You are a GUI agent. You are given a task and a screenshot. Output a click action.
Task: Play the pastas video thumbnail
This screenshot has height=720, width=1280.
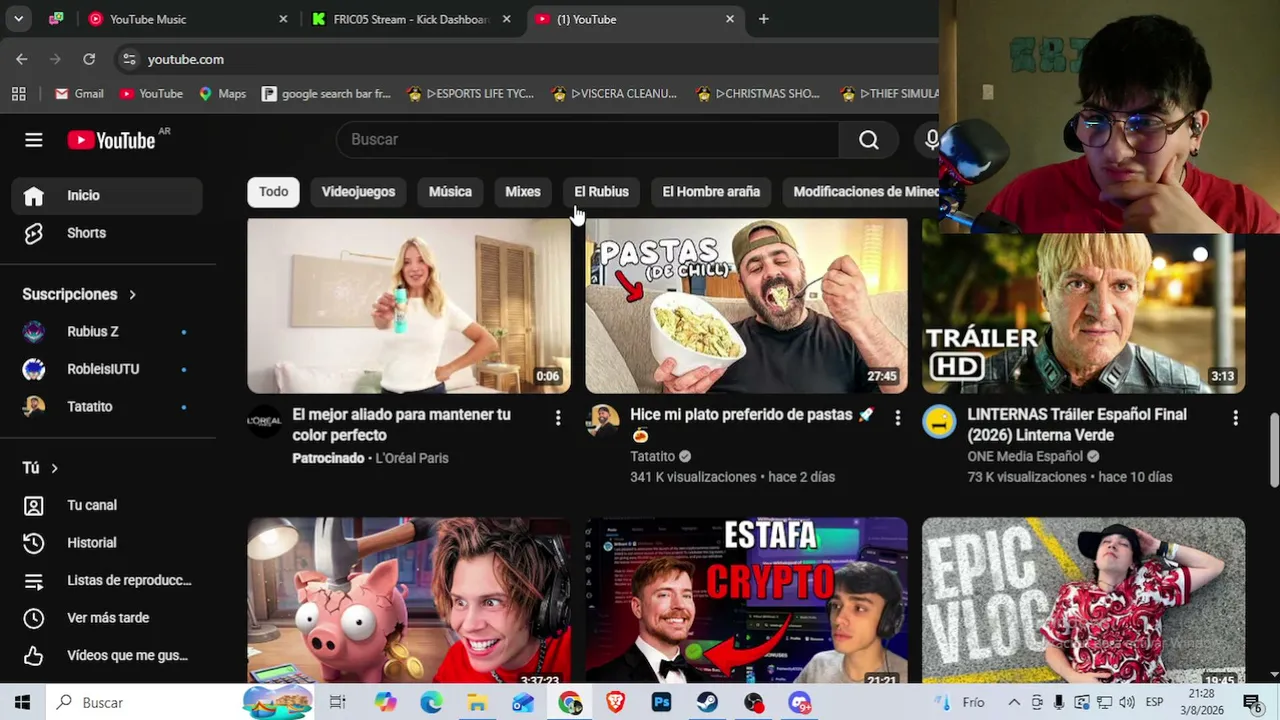746,305
